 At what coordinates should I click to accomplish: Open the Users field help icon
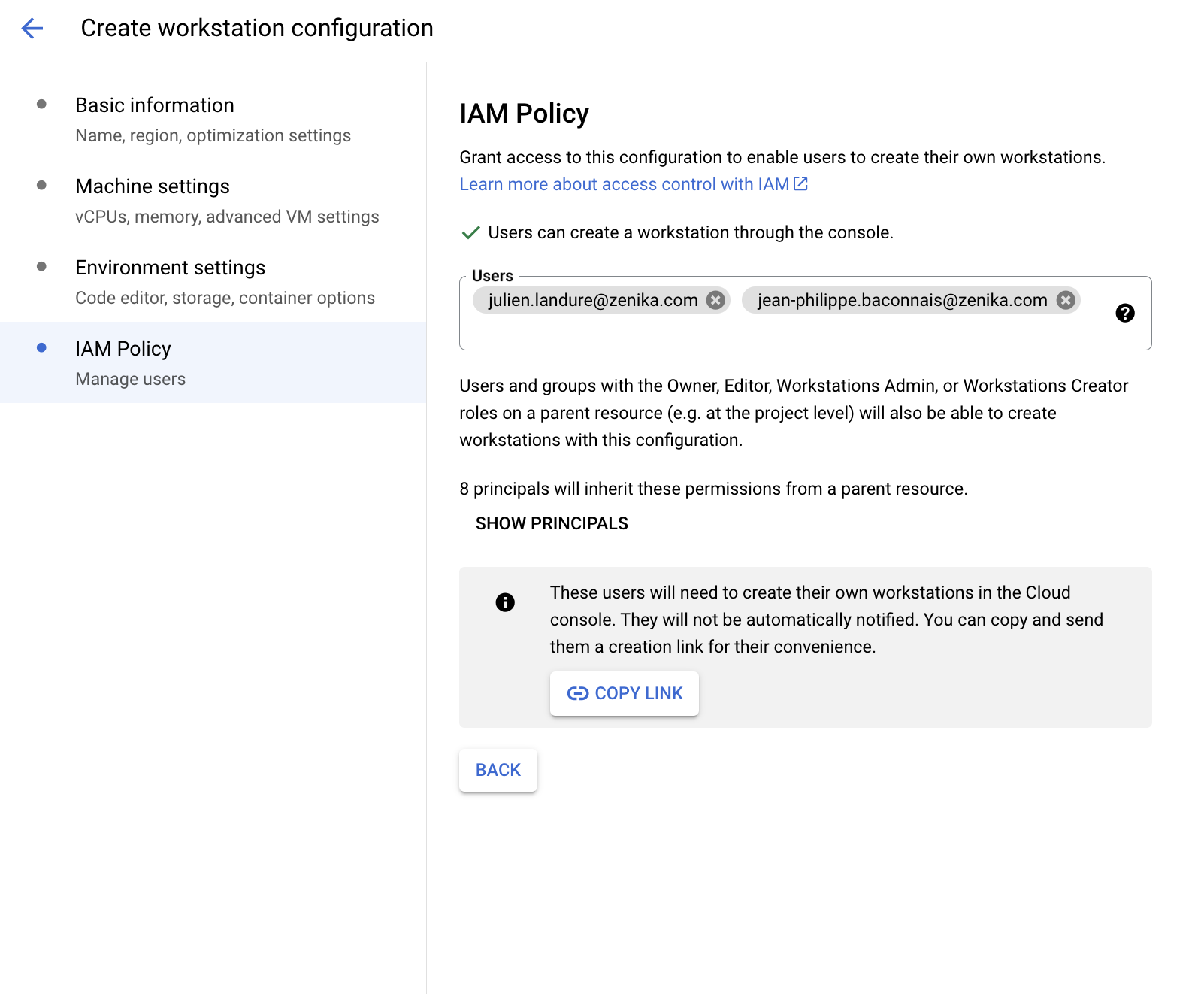pyautogui.click(x=1124, y=313)
